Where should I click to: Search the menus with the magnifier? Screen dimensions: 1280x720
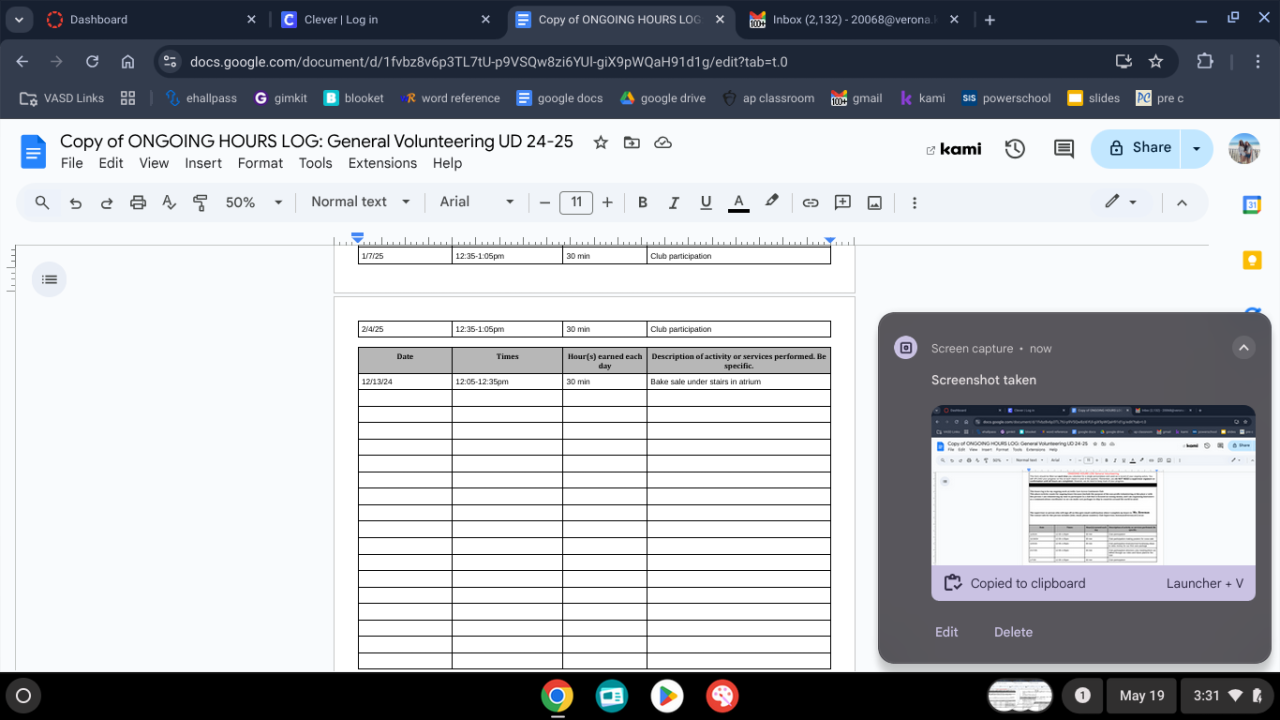tap(42, 202)
